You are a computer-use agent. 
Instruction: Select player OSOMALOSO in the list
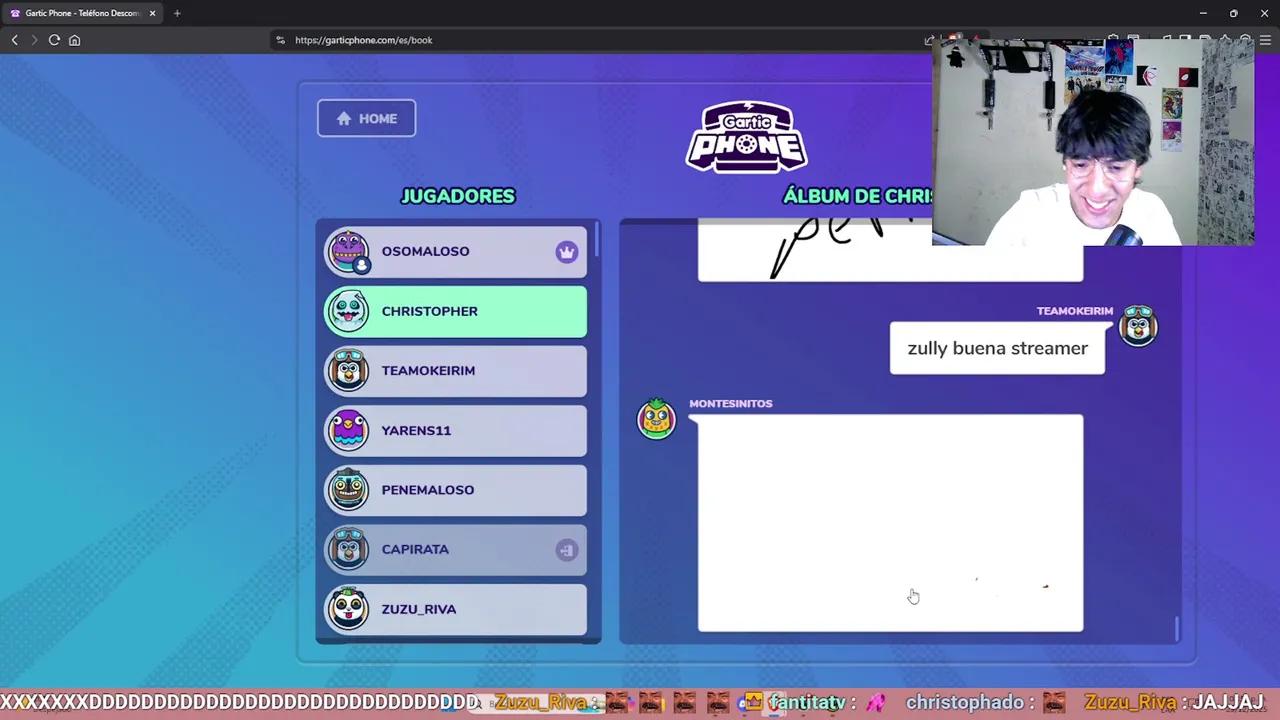point(455,252)
